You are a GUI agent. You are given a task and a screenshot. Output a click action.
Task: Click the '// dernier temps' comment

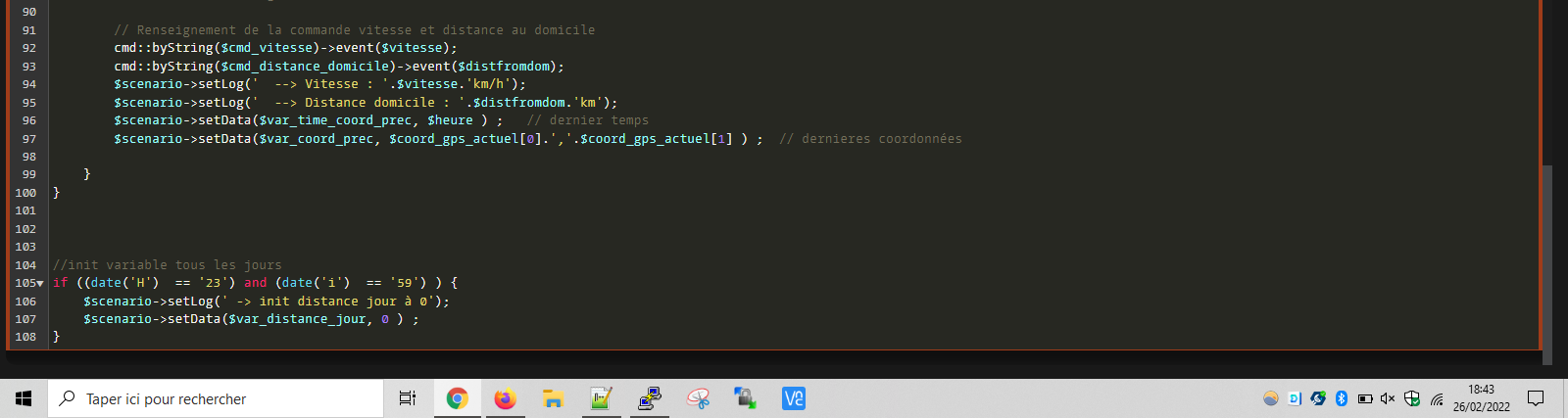tap(588, 120)
